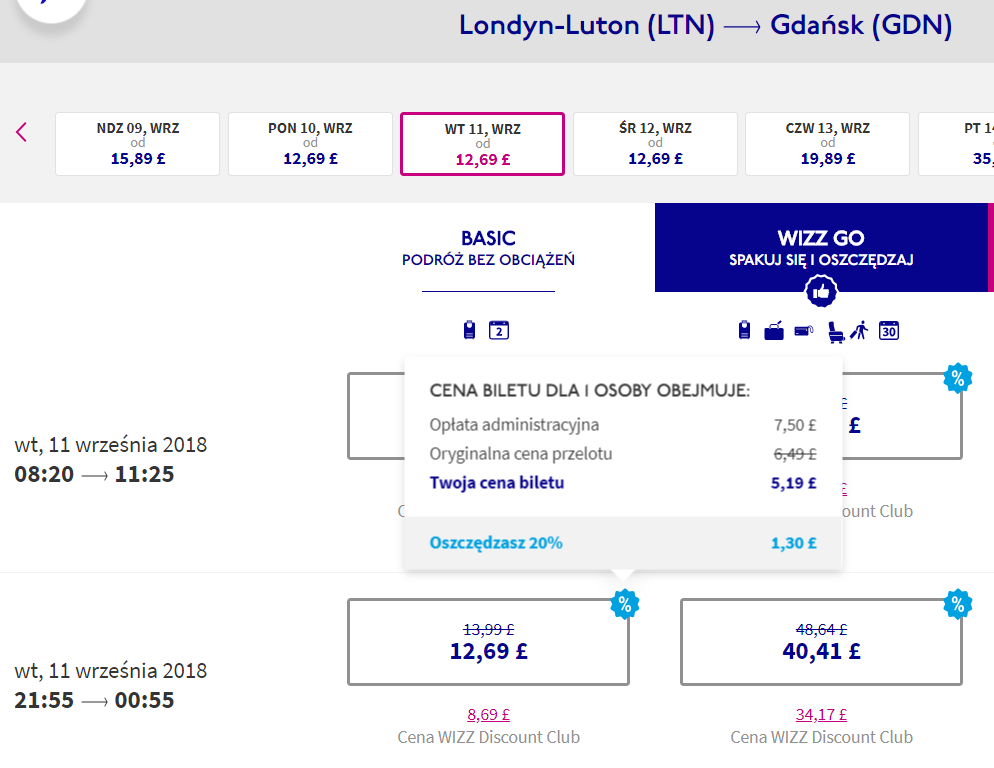The height and width of the screenshot is (768, 994).
Task: Click the WIZZ GO seat selection icon
Action: 836,332
